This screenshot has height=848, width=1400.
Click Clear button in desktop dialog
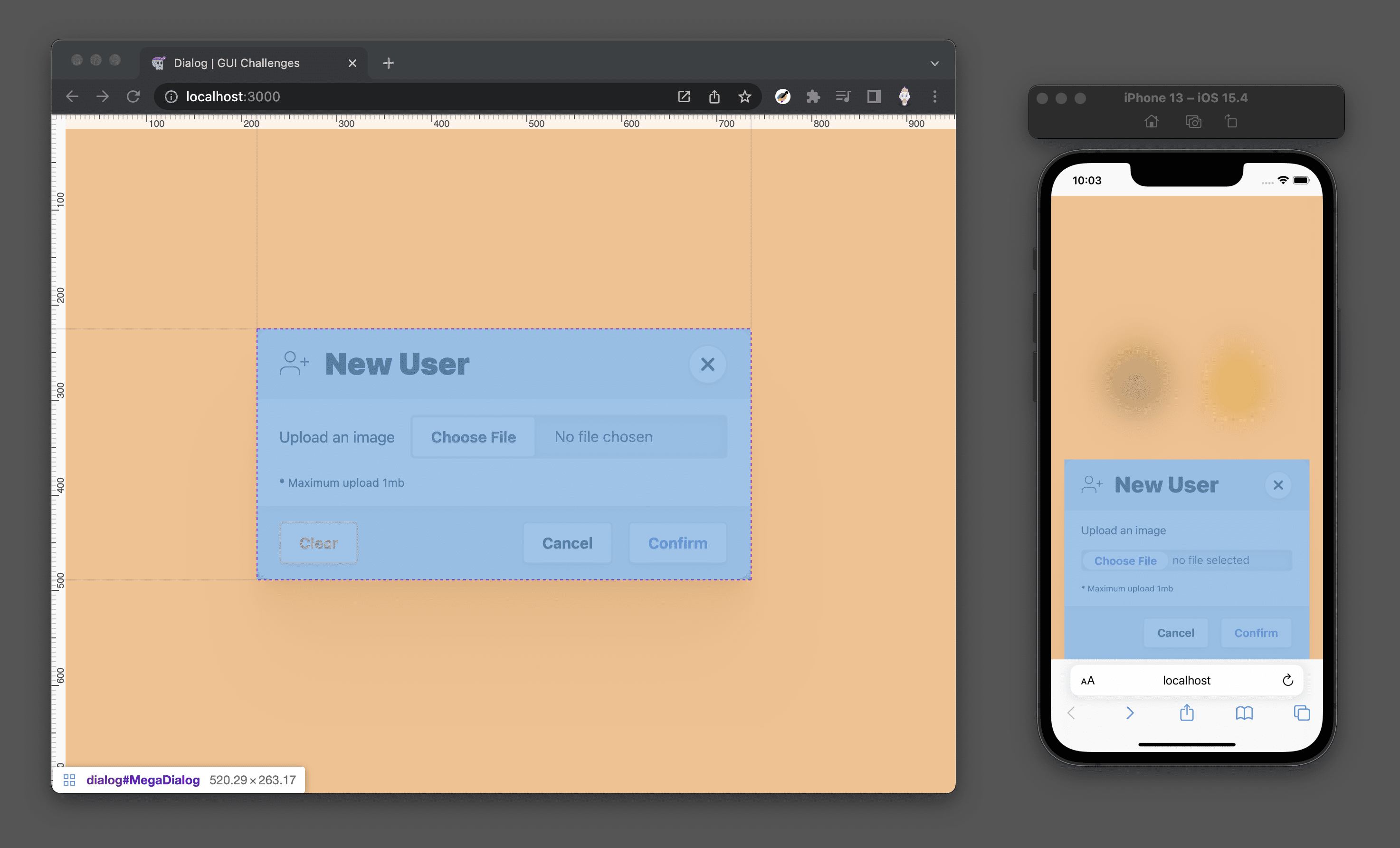coord(317,543)
